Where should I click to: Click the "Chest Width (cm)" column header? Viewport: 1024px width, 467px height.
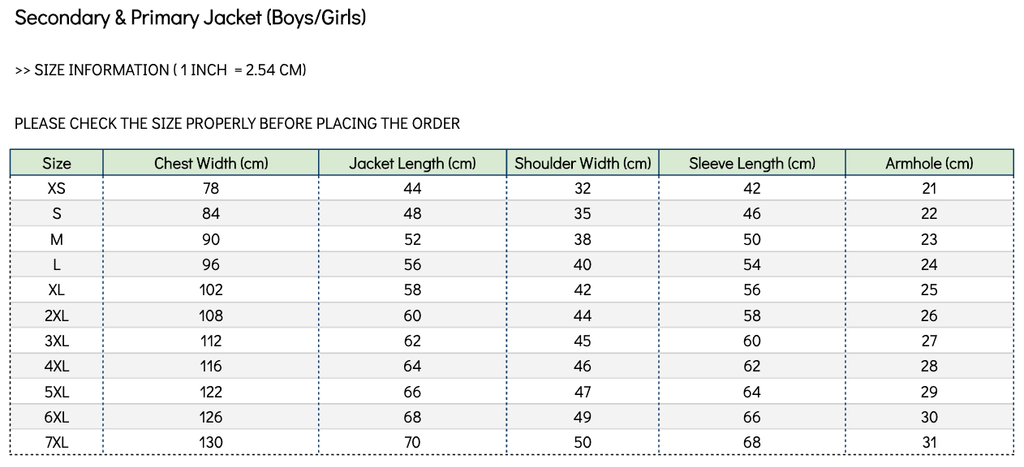click(x=211, y=163)
